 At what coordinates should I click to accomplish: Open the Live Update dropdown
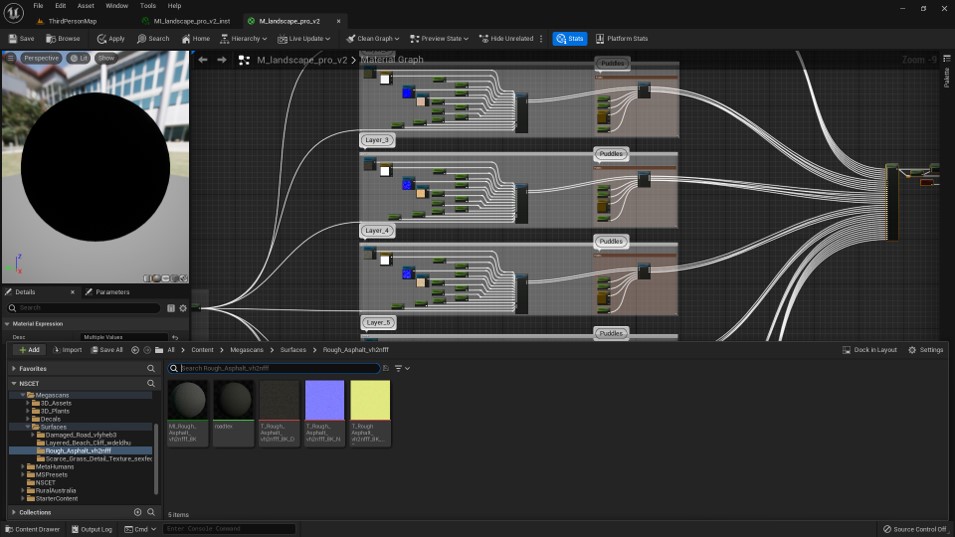tap(306, 39)
